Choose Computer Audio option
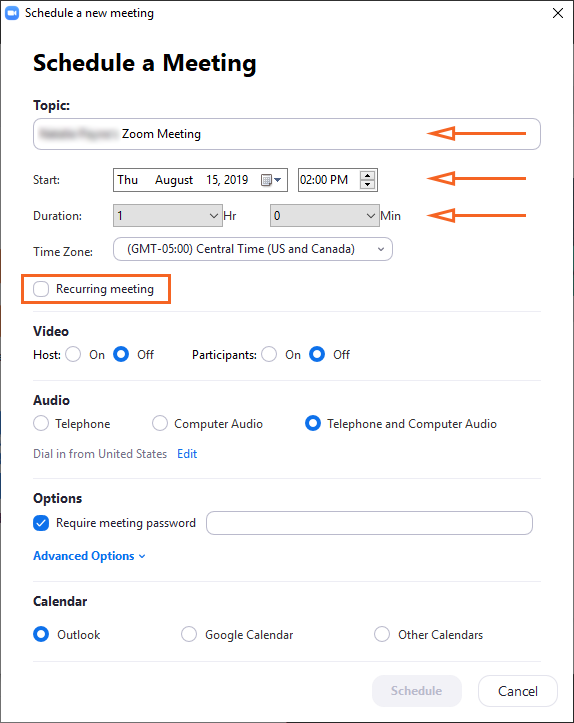This screenshot has width=574, height=723. (x=160, y=423)
